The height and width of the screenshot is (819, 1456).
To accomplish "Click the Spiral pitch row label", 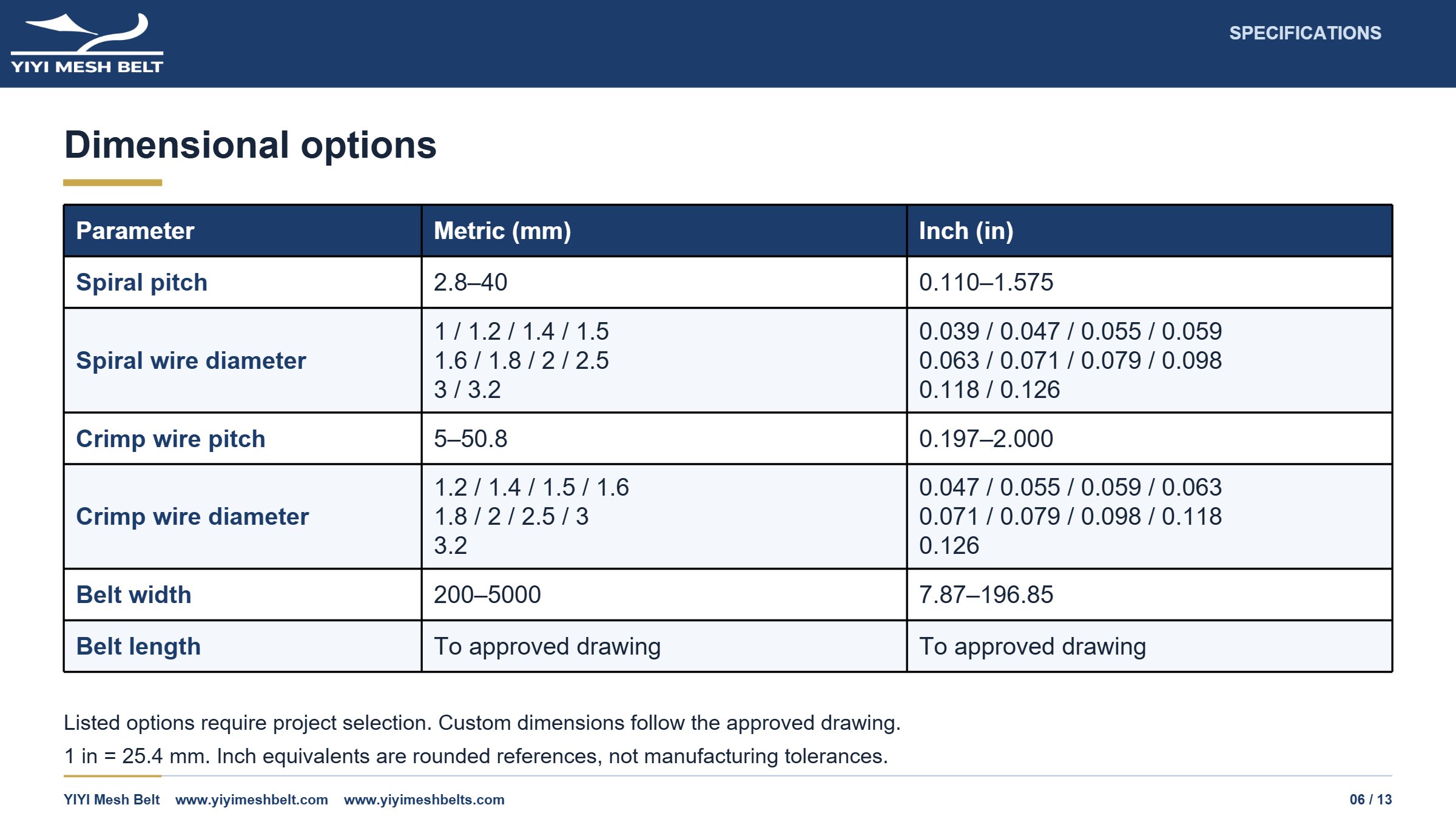I will (x=141, y=282).
